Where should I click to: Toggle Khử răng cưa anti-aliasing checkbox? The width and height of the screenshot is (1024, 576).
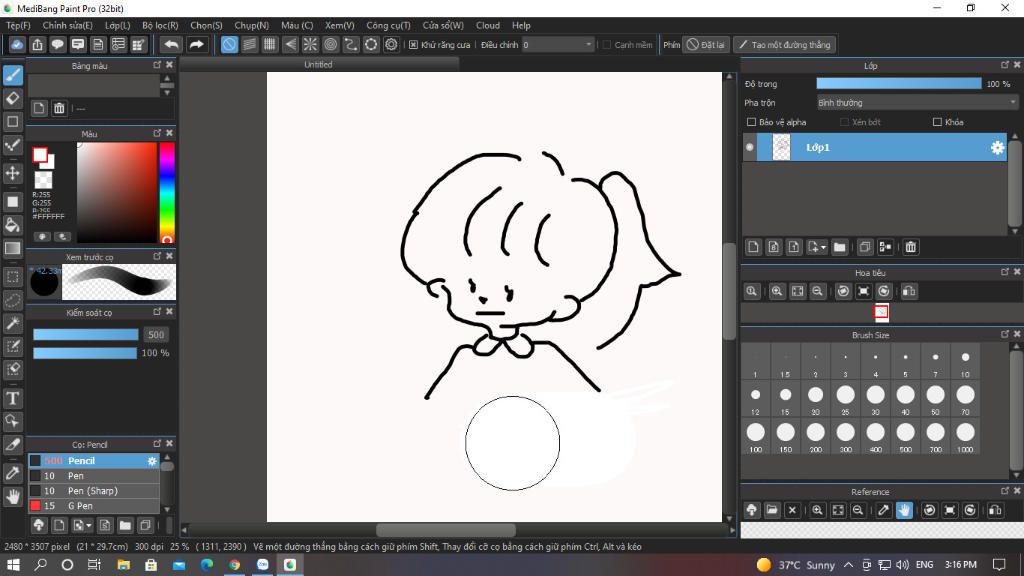click(413, 44)
